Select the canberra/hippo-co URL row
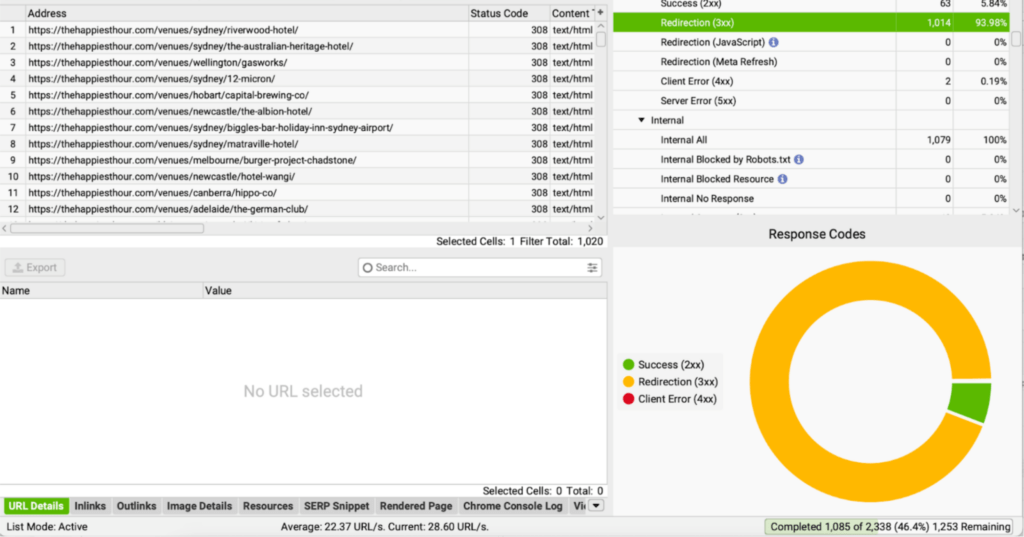The width and height of the screenshot is (1024, 537). click(299, 193)
